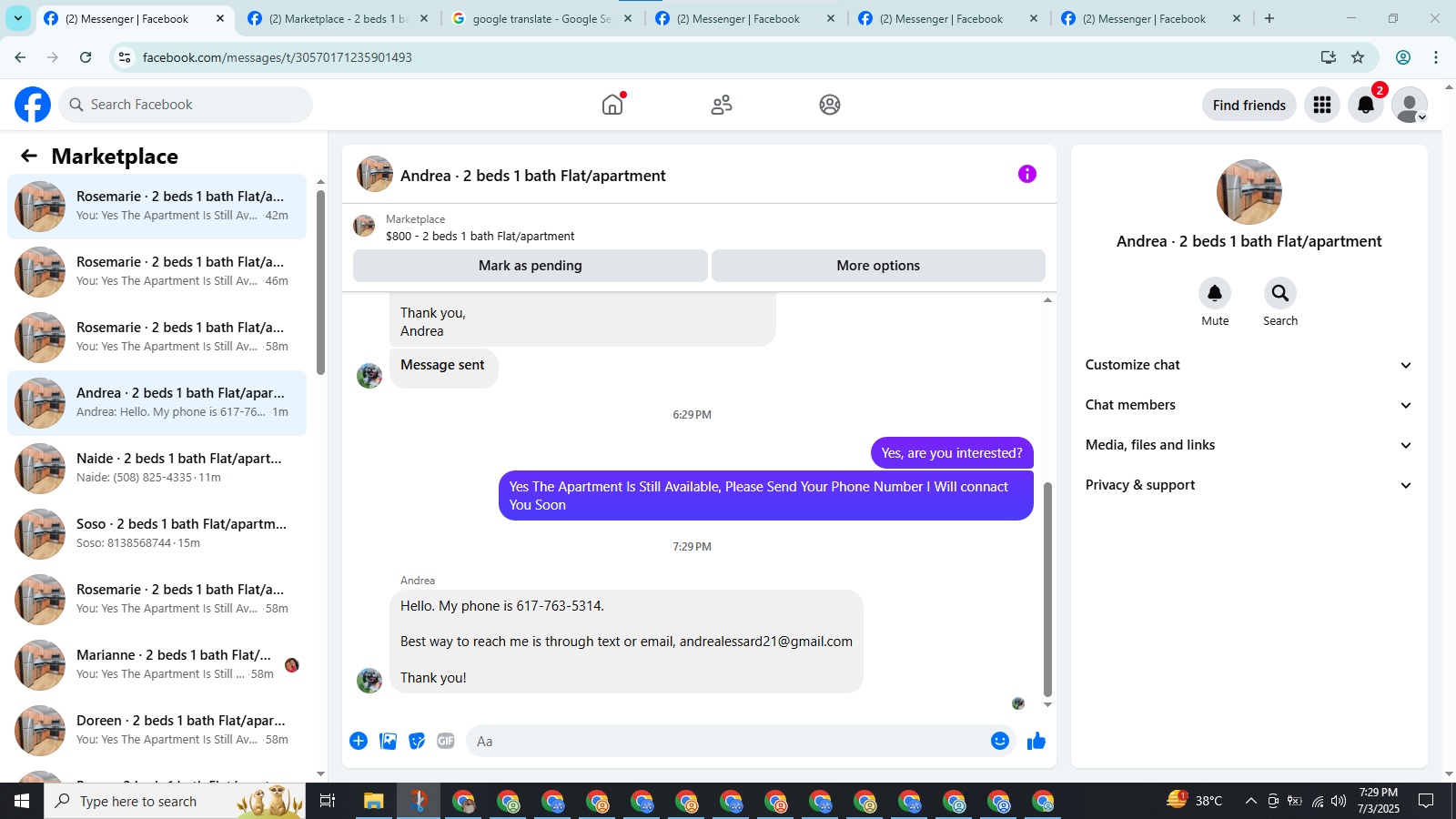Close the google translate tab
The image size is (1456, 819).
[628, 18]
